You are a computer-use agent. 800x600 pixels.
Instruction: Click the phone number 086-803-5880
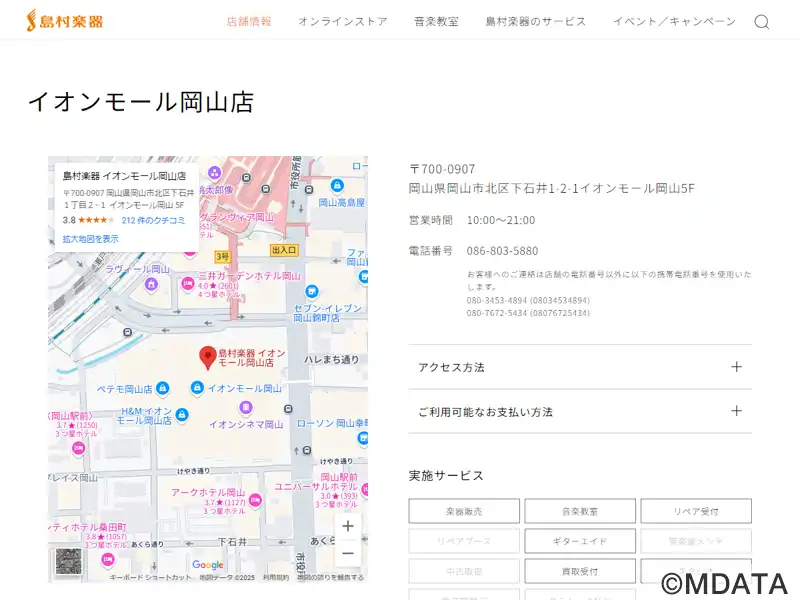pyautogui.click(x=502, y=251)
